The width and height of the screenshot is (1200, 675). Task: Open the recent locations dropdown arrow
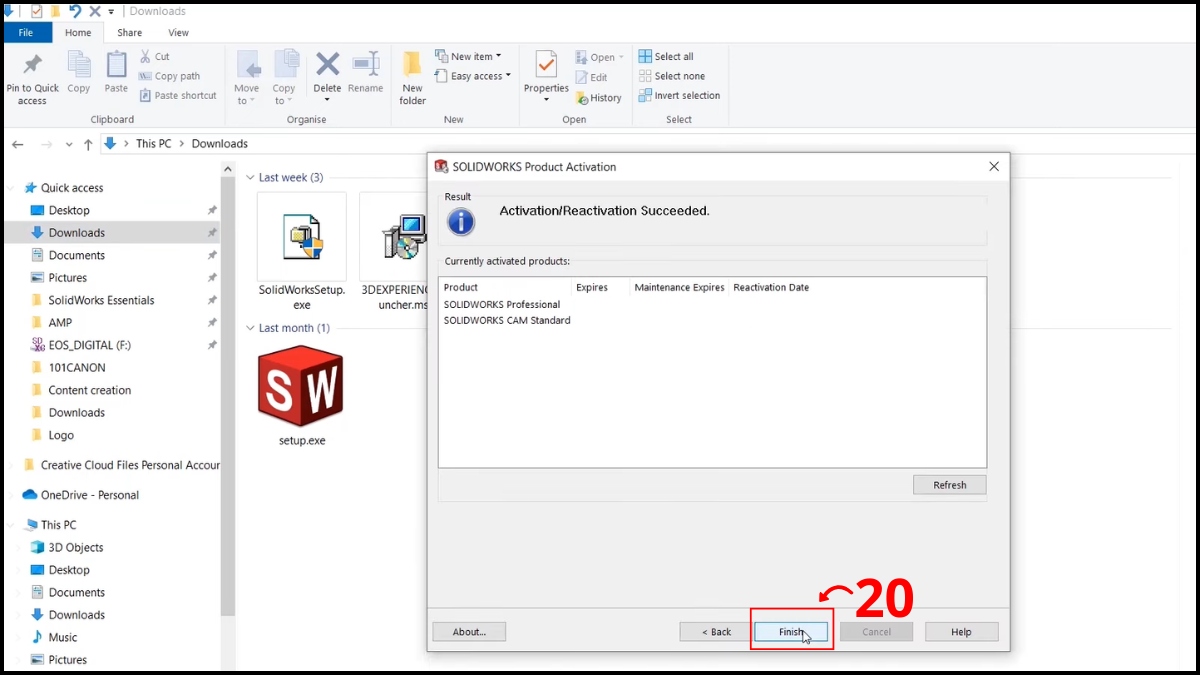click(x=69, y=144)
